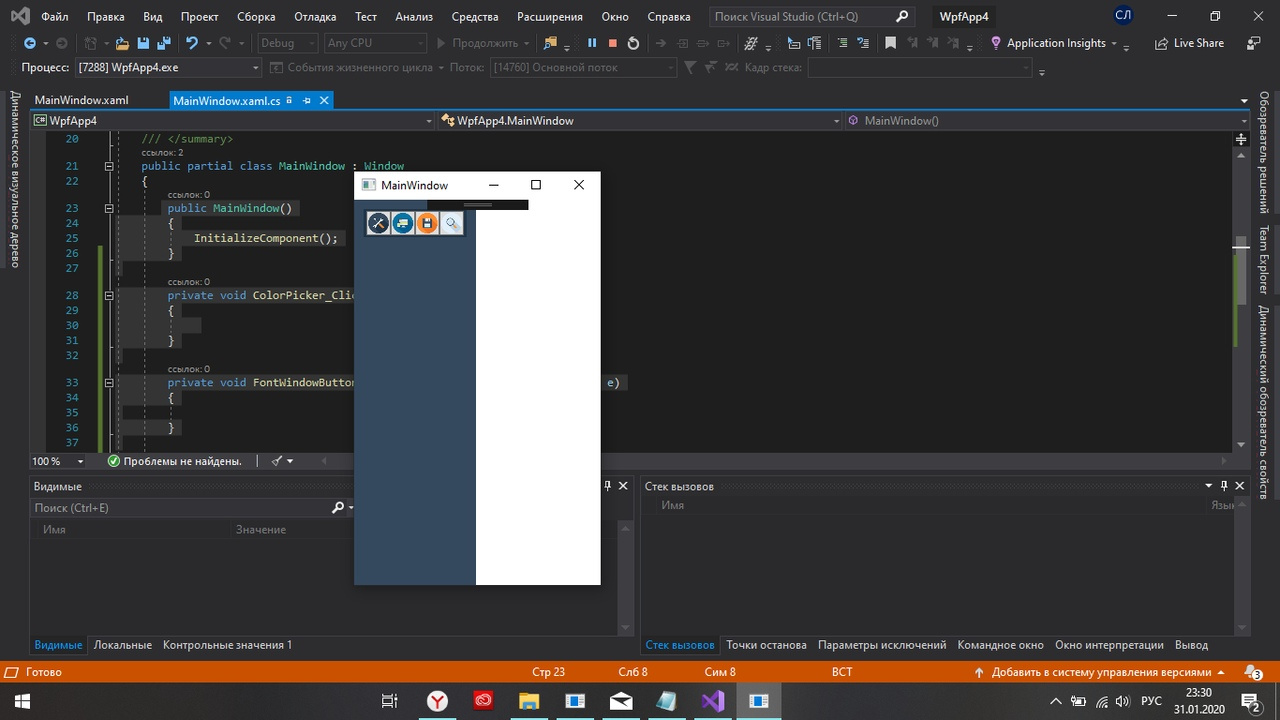Restart the debugging session

click(x=633, y=43)
